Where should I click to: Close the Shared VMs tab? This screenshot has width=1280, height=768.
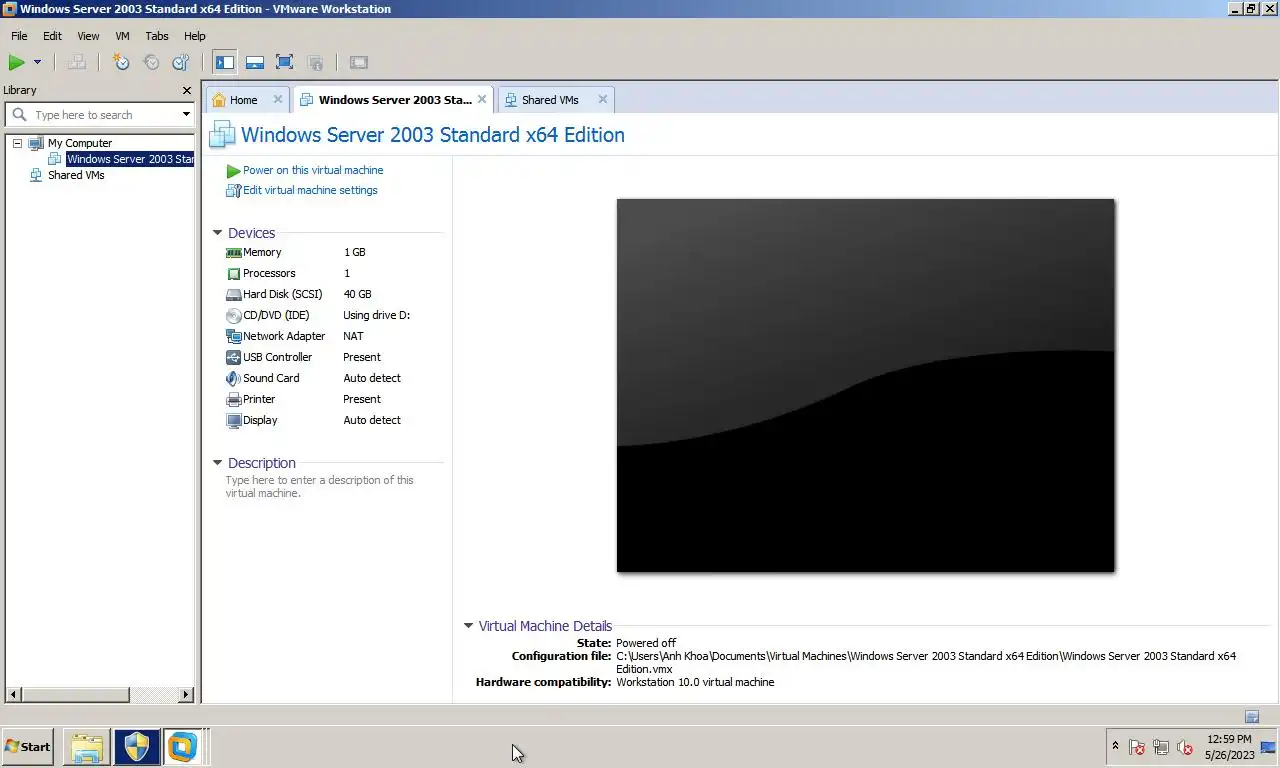click(602, 99)
